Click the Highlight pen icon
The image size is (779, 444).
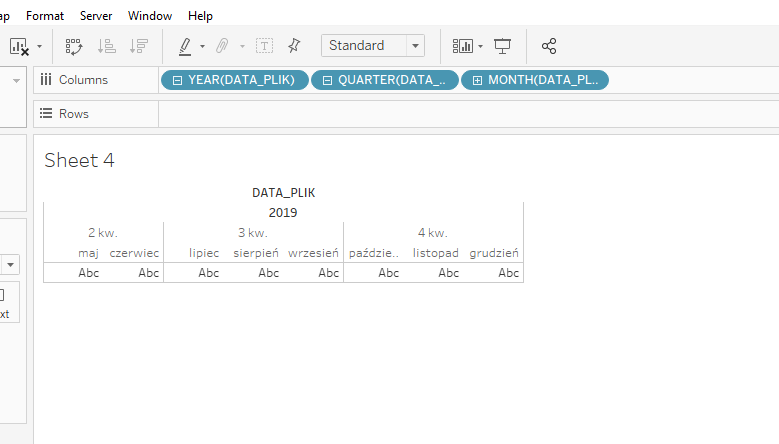[185, 46]
